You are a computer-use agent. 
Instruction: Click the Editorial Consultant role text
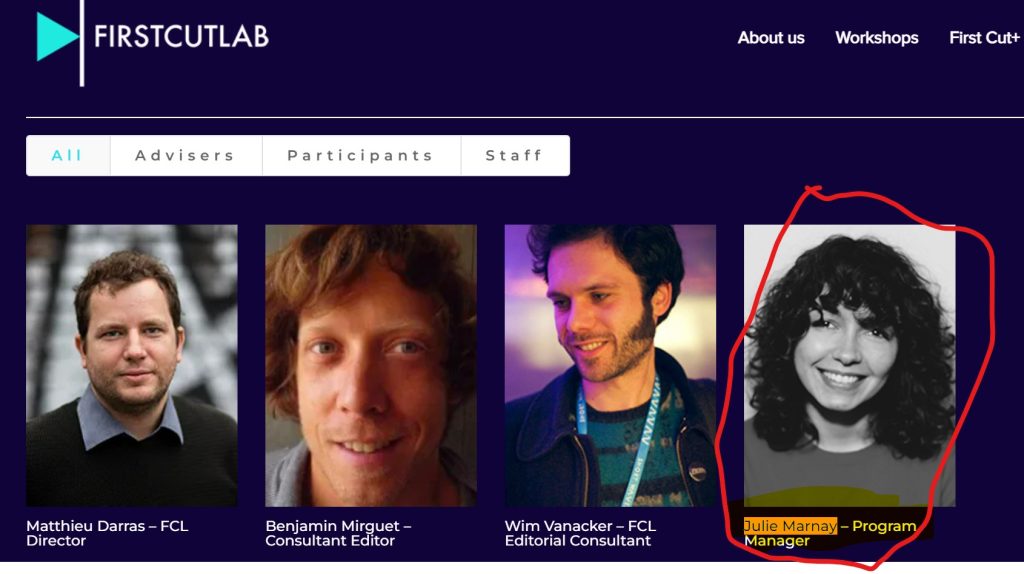pos(577,541)
